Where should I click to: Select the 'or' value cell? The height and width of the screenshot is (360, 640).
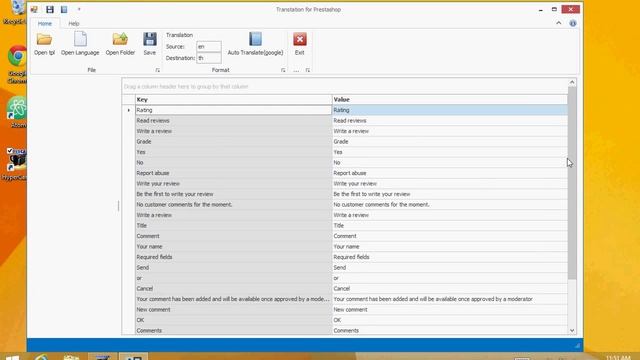click(x=449, y=278)
